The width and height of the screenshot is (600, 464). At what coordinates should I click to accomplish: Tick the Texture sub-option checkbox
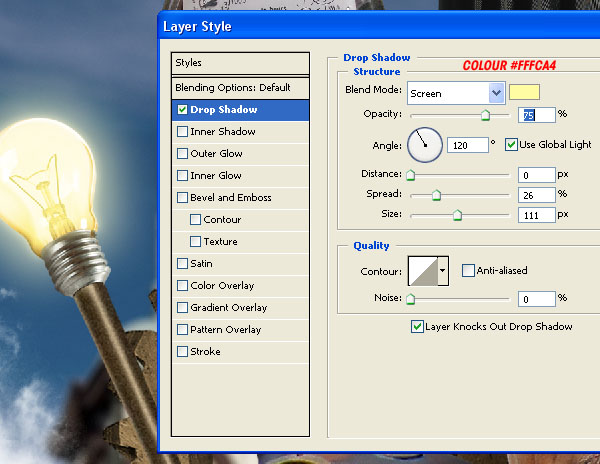tap(196, 241)
